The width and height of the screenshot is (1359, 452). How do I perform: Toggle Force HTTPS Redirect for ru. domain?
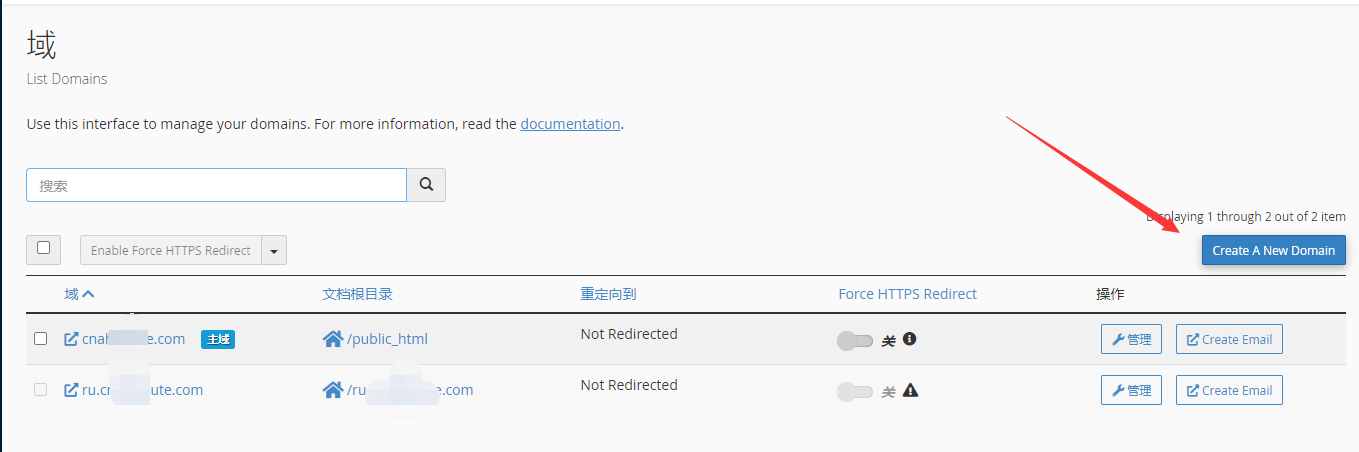[855, 392]
